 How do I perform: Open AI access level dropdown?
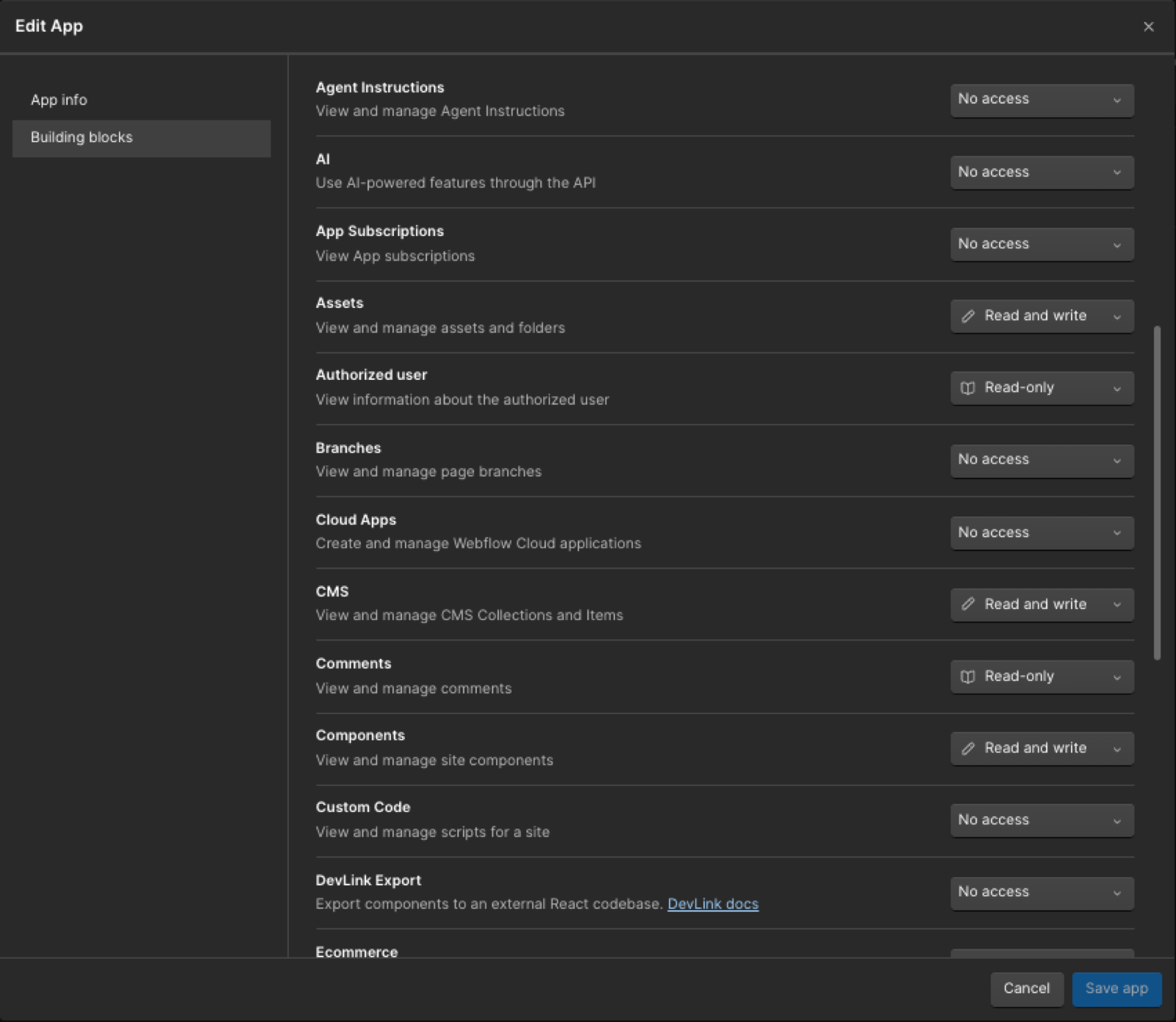1041,172
